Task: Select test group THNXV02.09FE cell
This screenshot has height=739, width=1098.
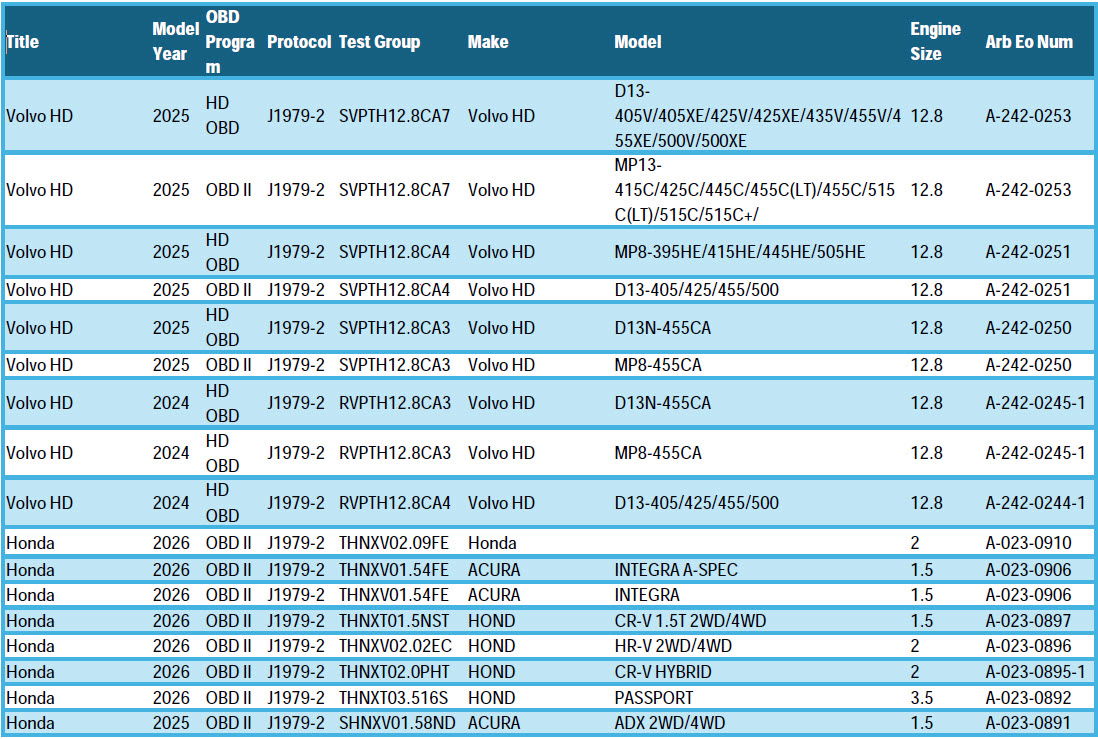Action: point(393,543)
